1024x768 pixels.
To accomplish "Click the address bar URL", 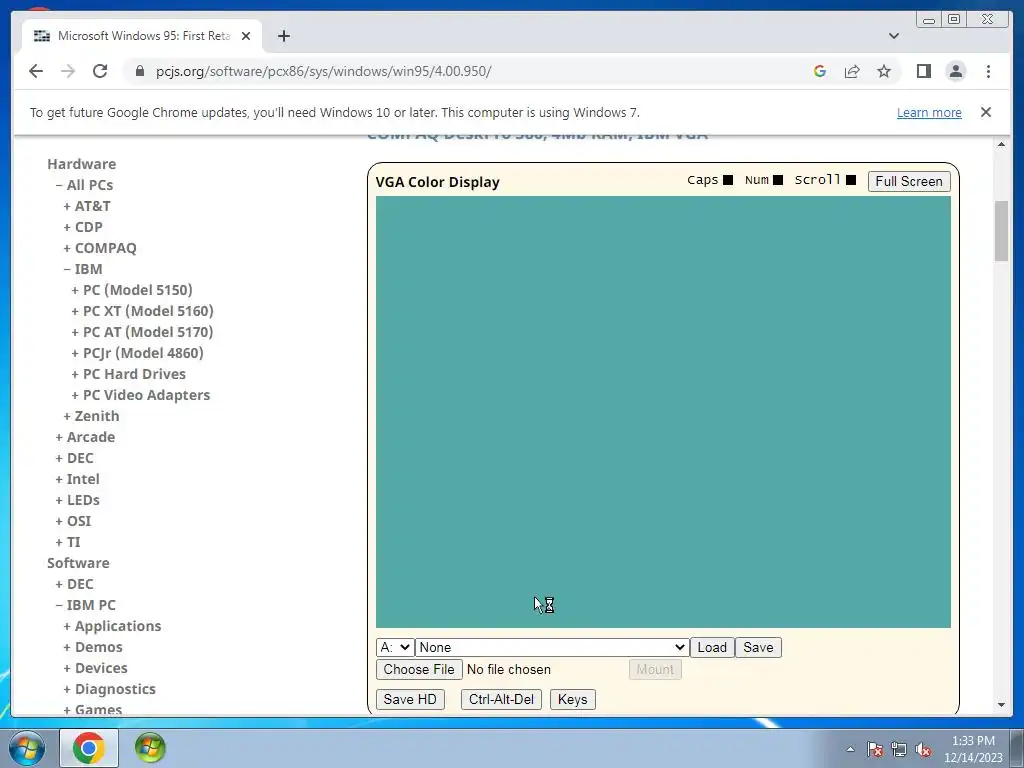I will click(x=323, y=71).
